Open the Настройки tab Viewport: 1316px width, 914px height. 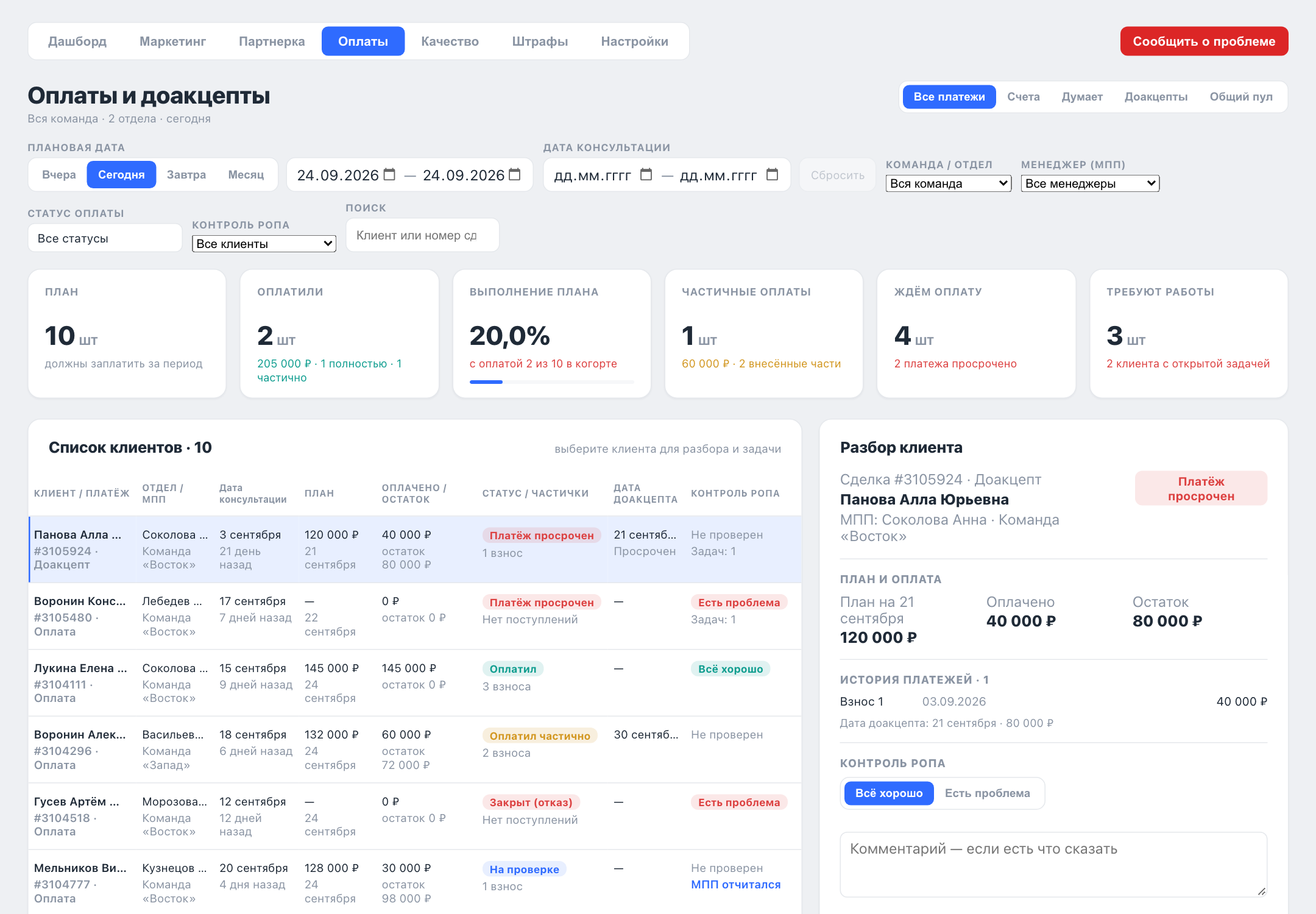634,41
